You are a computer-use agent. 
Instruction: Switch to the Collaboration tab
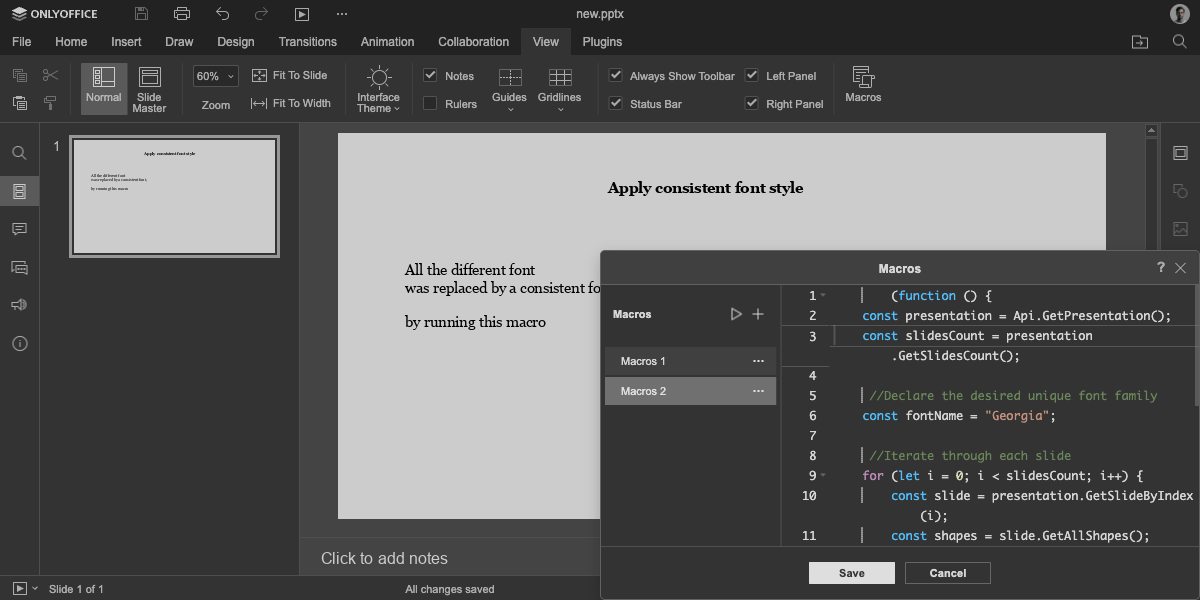coord(474,42)
